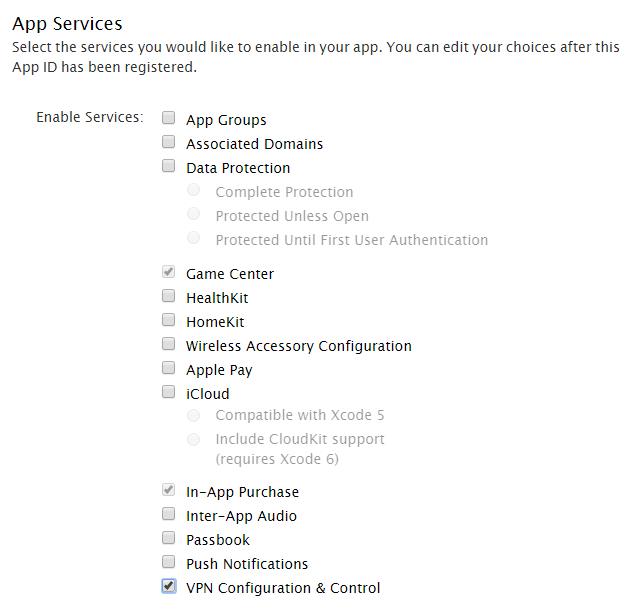Enable the iCloud checkbox
Viewport: 633px width, 607px height.
click(168, 391)
